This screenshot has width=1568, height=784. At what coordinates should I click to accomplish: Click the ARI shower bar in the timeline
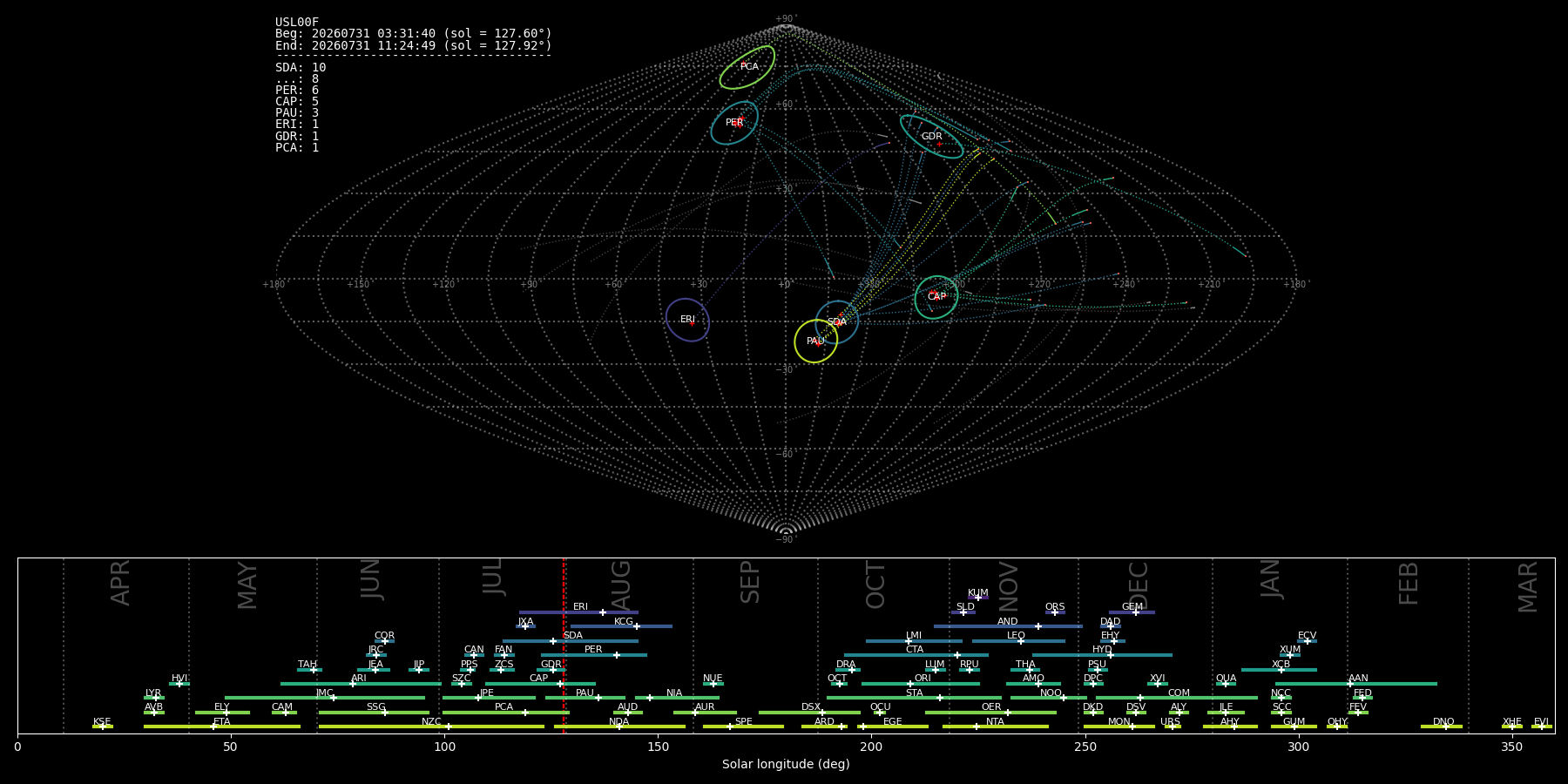[x=362, y=684]
